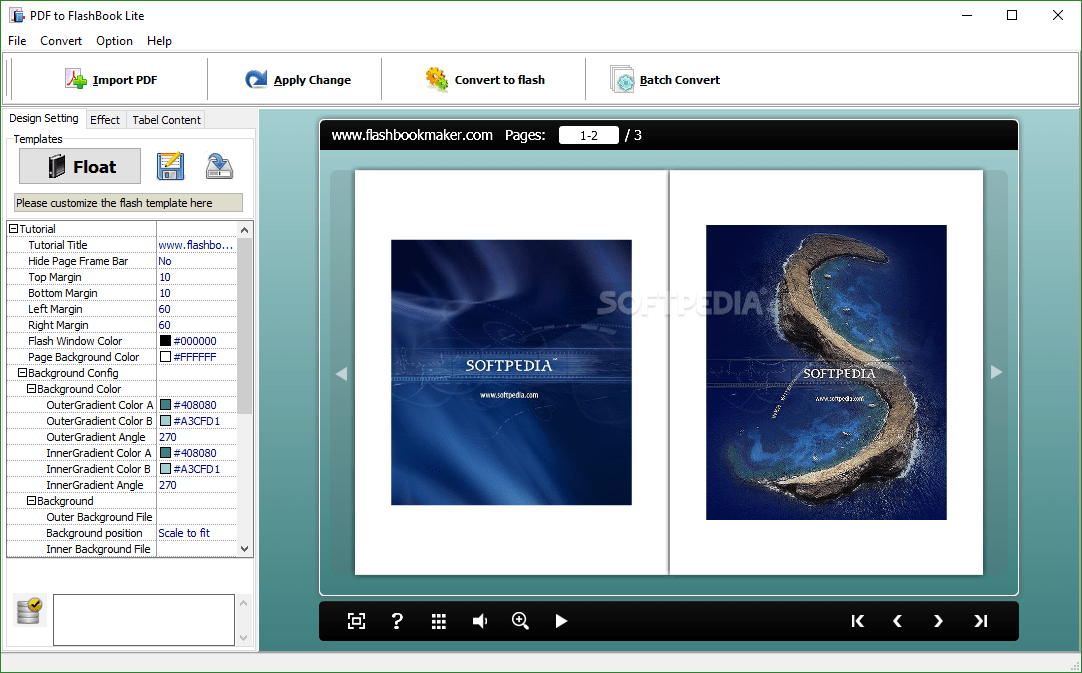Switch to the Effect tab
Viewport: 1082px width, 673px height.
(x=105, y=119)
